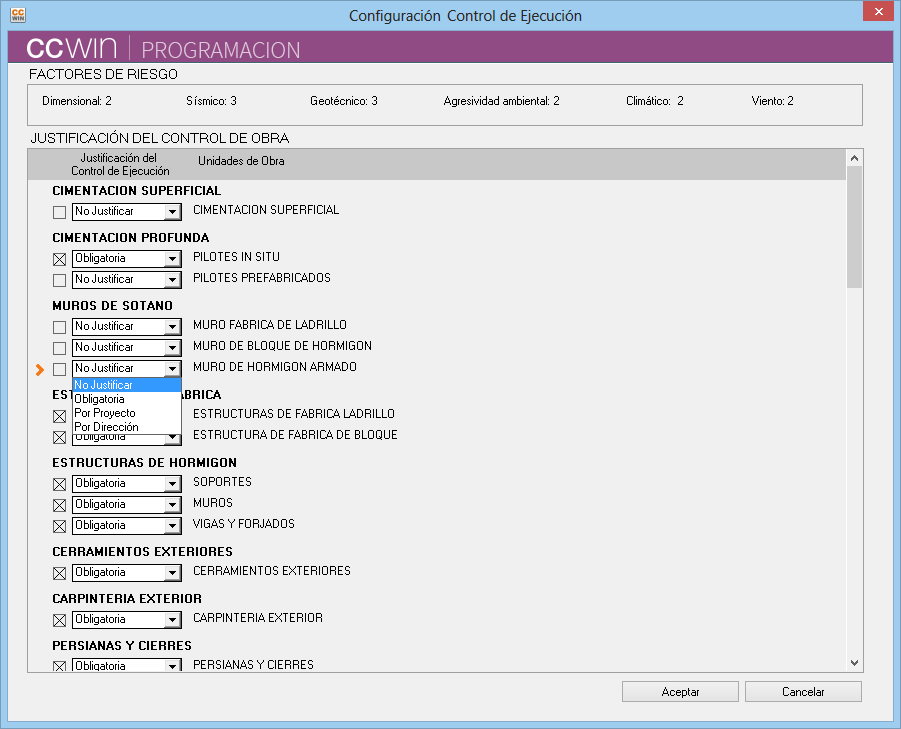Enable the CIMENTACION SUPERFICIAL checkbox
The height and width of the screenshot is (729, 901).
[x=60, y=213]
